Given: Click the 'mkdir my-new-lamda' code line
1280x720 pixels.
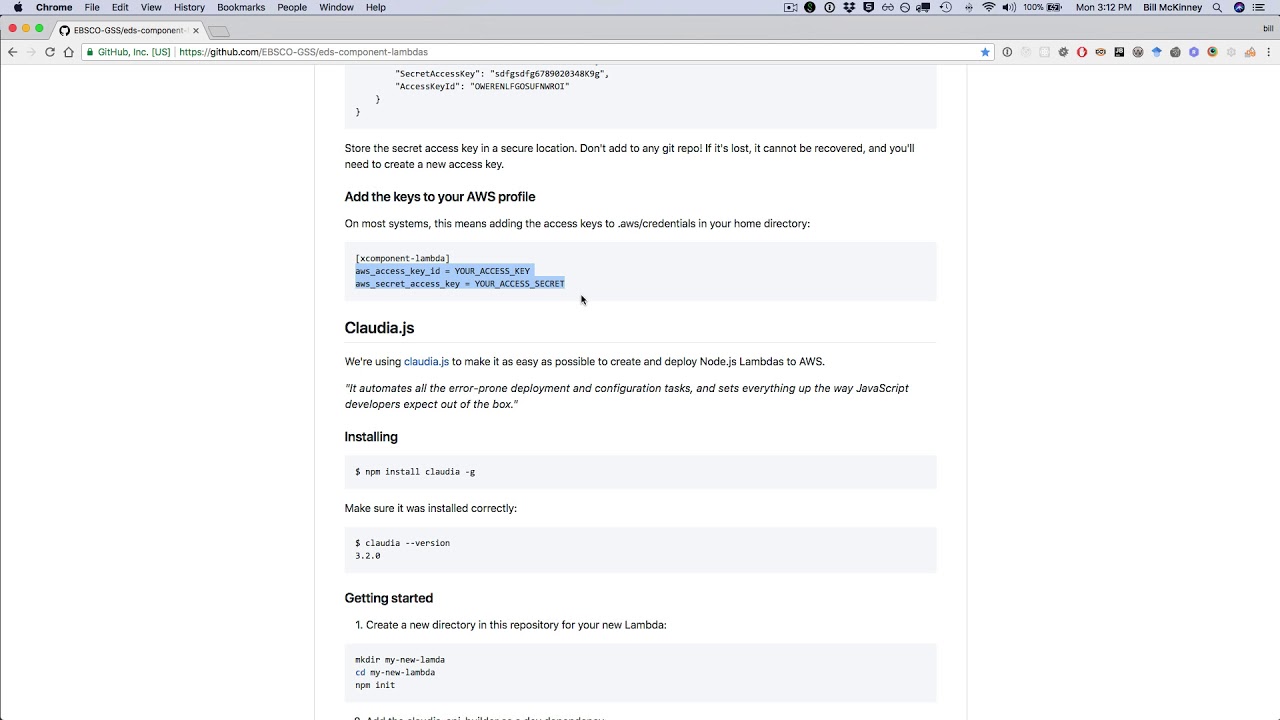Looking at the screenshot, I should [400, 660].
